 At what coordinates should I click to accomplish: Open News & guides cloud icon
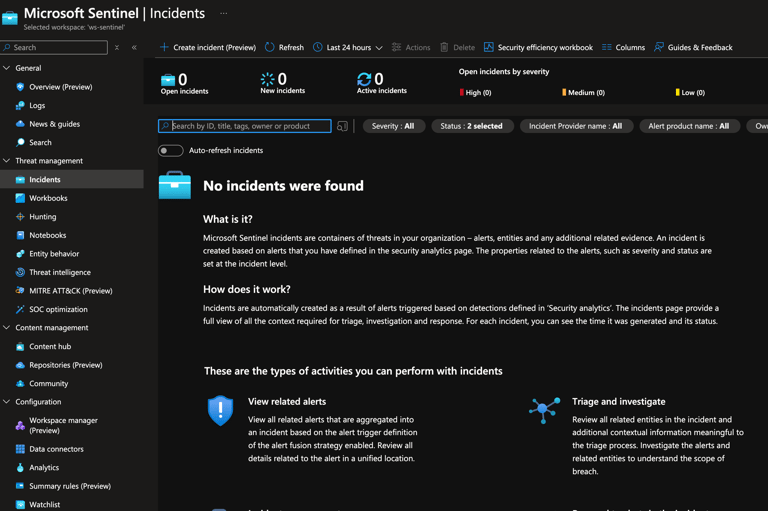[x=20, y=124]
